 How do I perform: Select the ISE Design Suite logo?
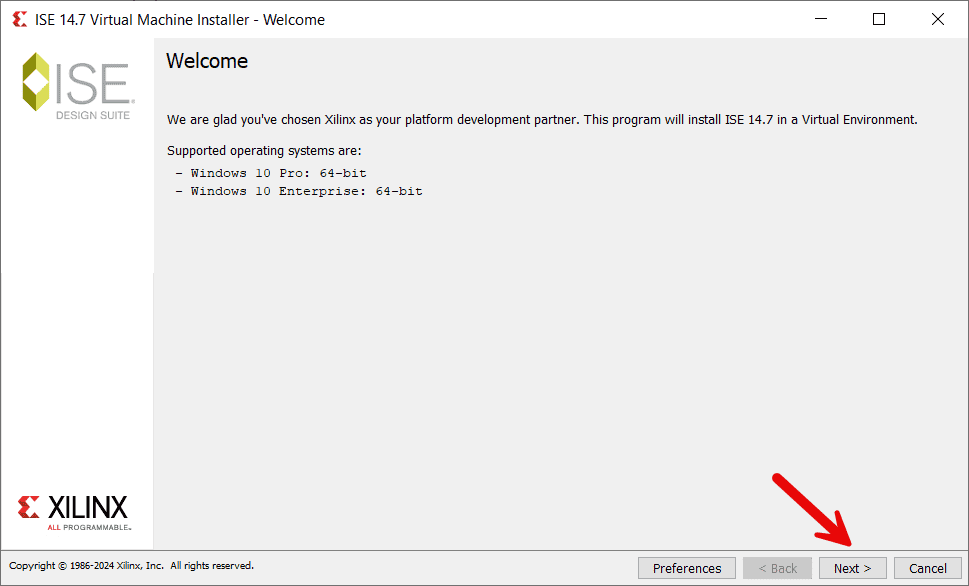click(75, 85)
